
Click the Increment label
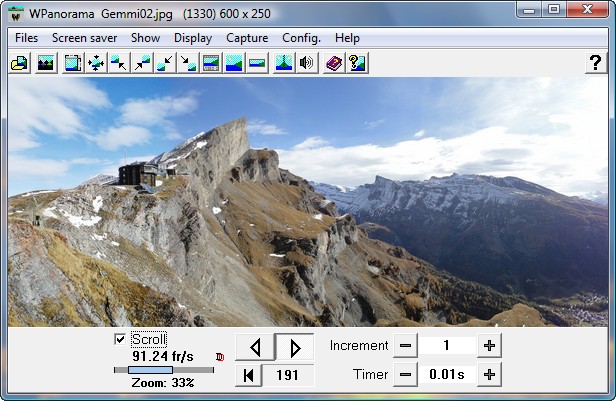[x=359, y=346]
